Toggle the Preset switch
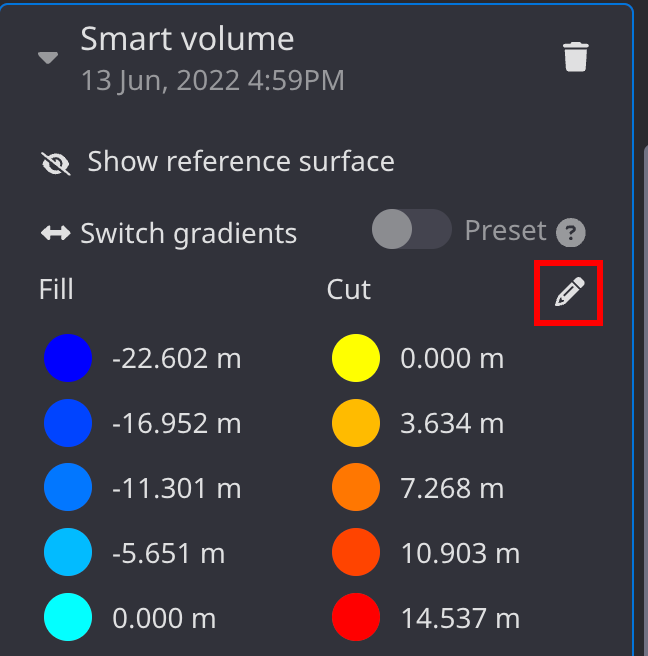 point(411,230)
